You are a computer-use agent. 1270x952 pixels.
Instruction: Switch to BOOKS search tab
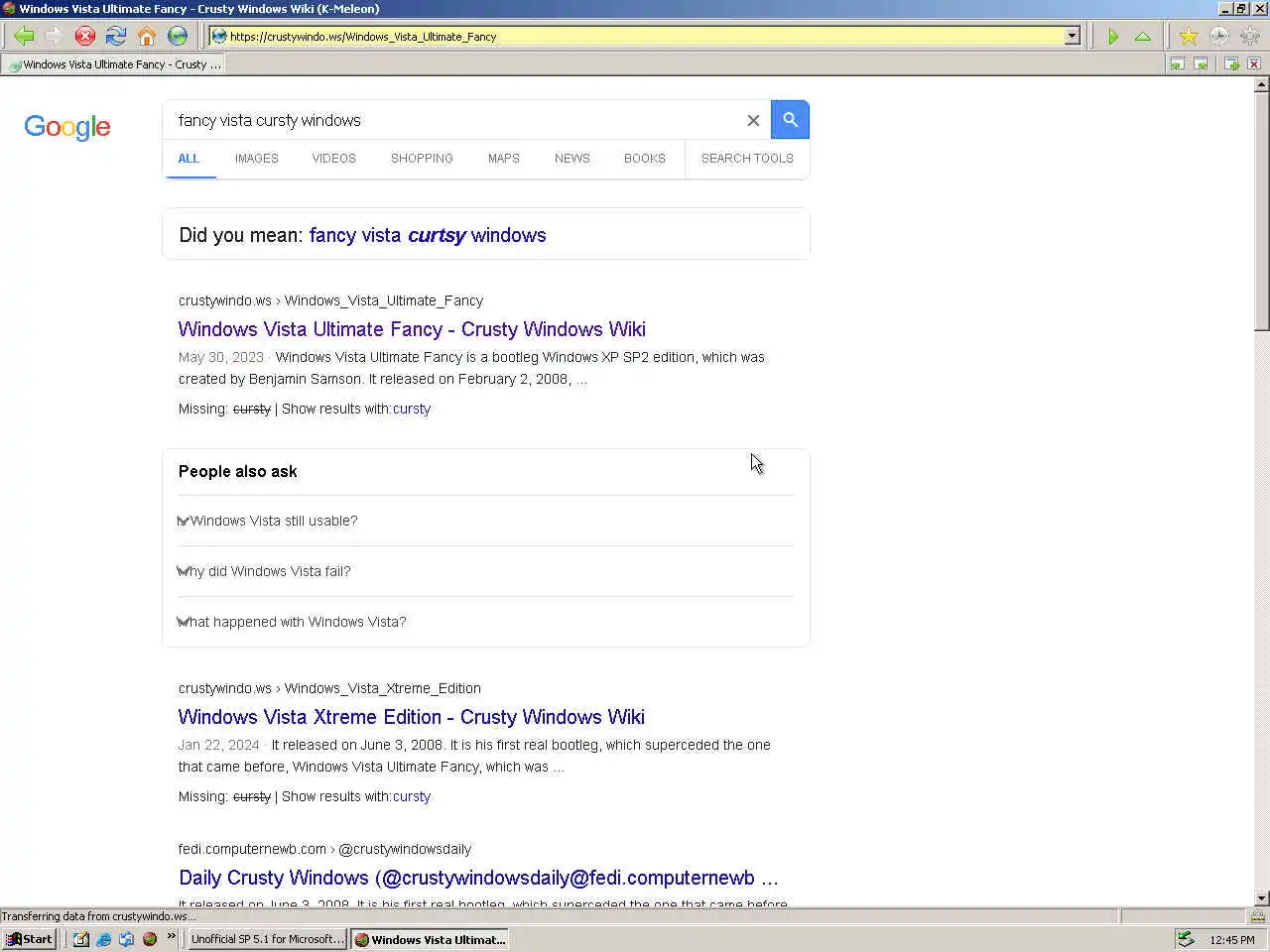[x=645, y=159]
